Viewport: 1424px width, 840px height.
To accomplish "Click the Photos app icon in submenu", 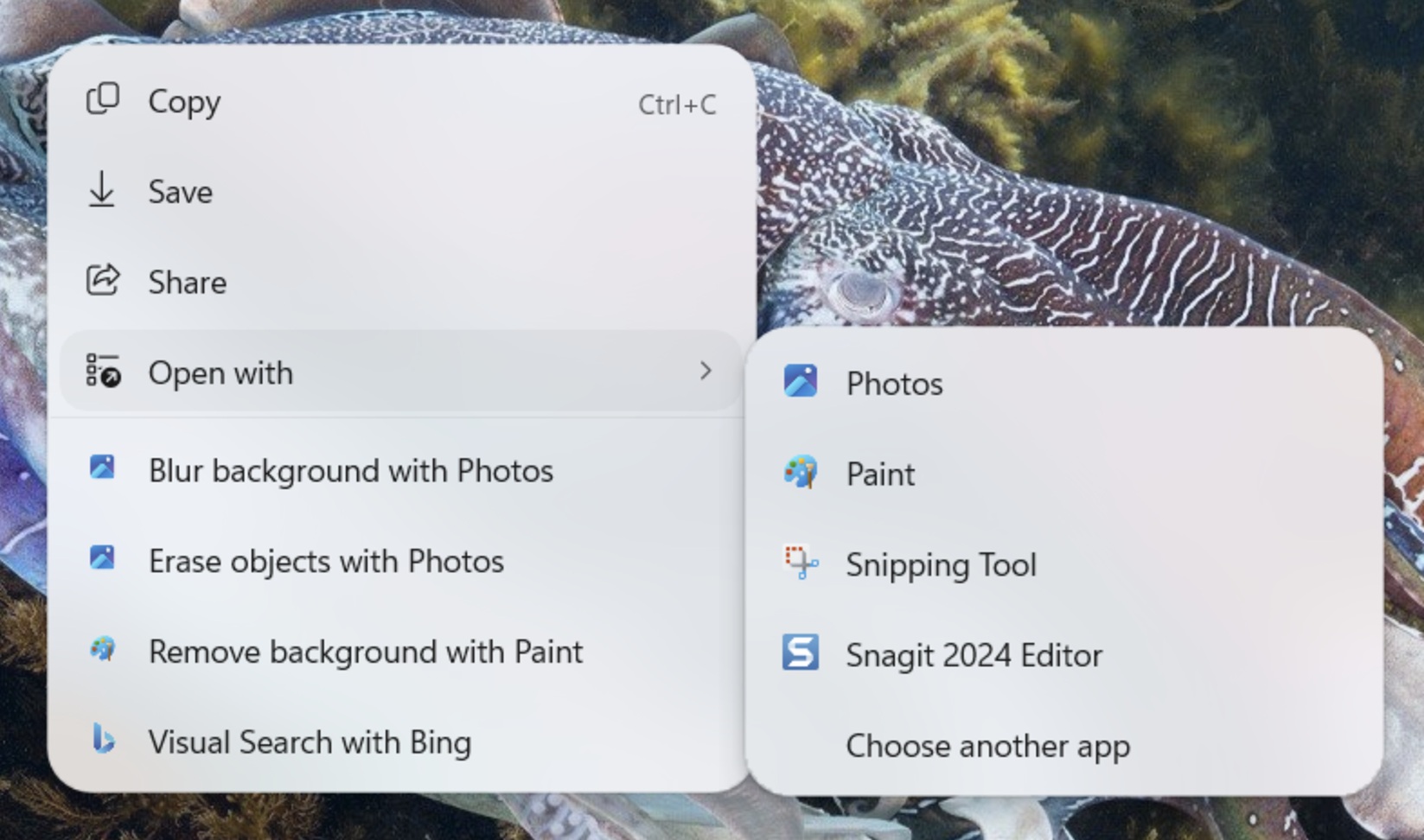I will pos(801,381).
